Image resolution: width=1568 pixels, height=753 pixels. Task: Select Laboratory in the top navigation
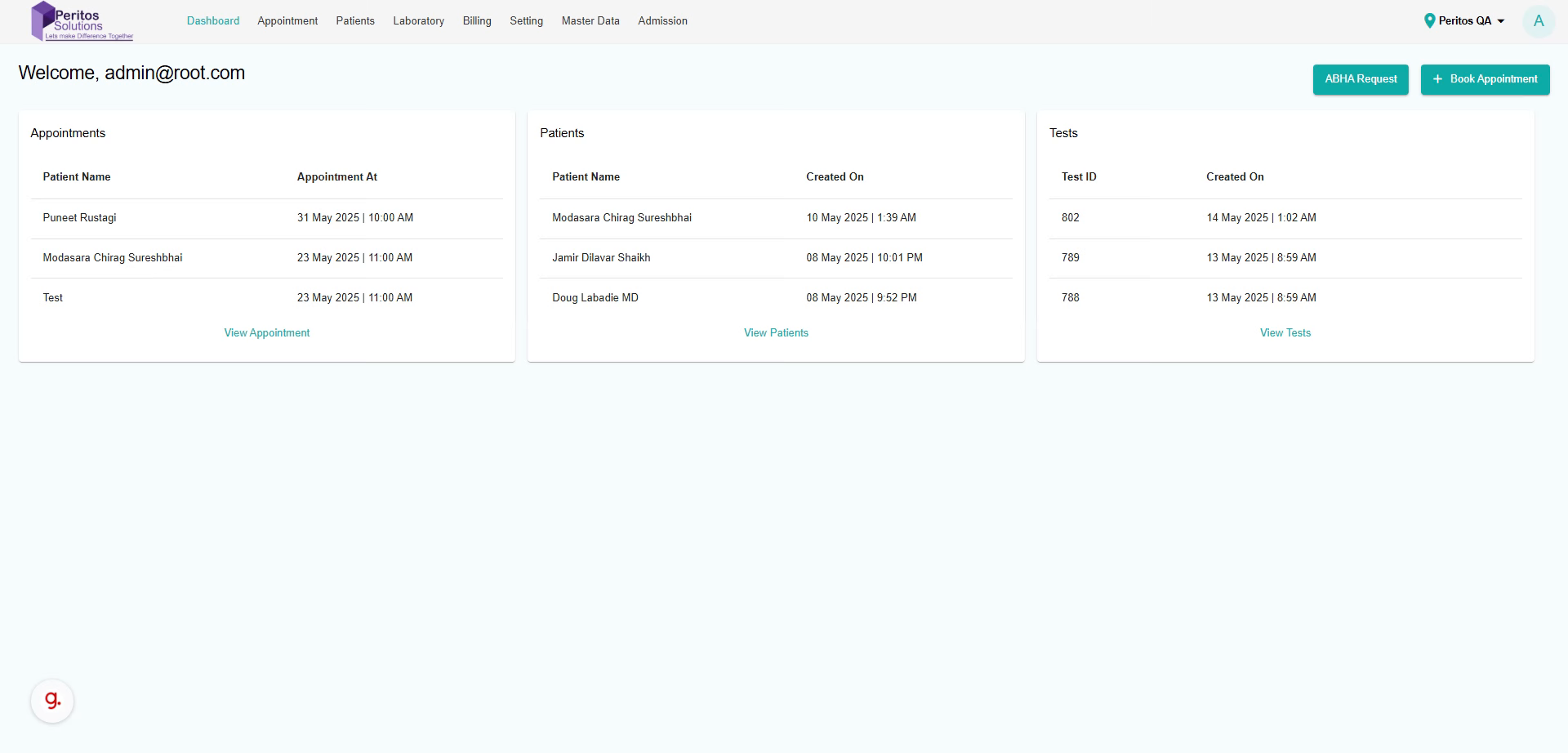click(418, 21)
